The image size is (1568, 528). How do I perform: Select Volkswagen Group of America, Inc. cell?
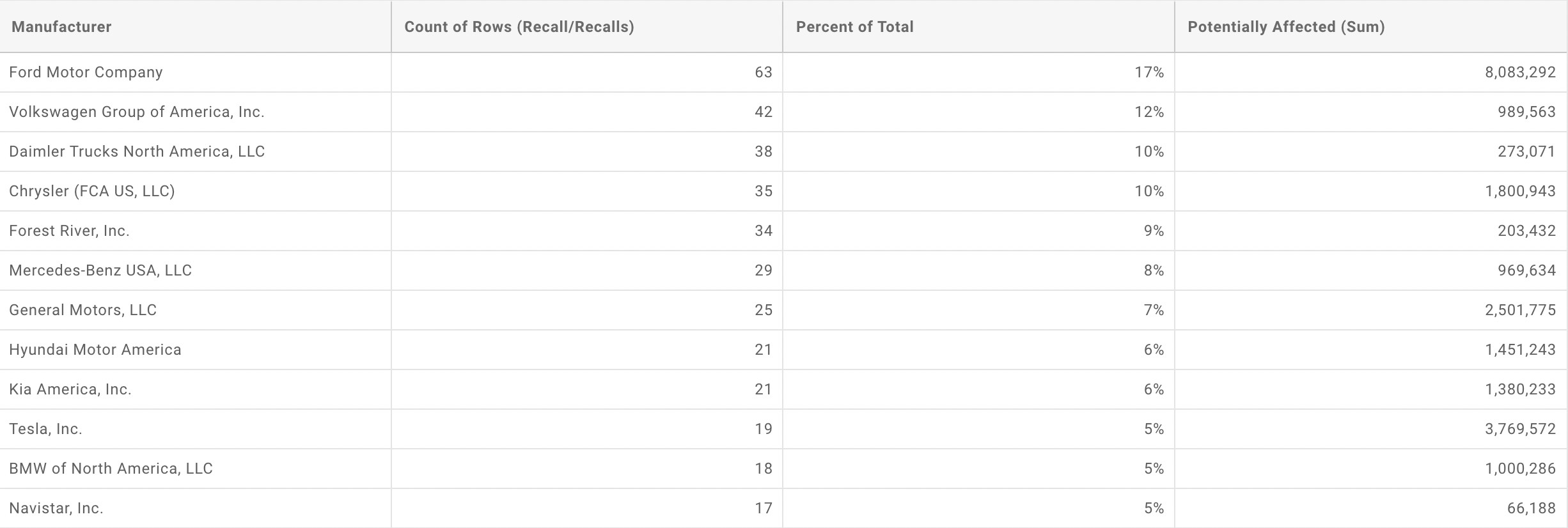click(x=196, y=112)
